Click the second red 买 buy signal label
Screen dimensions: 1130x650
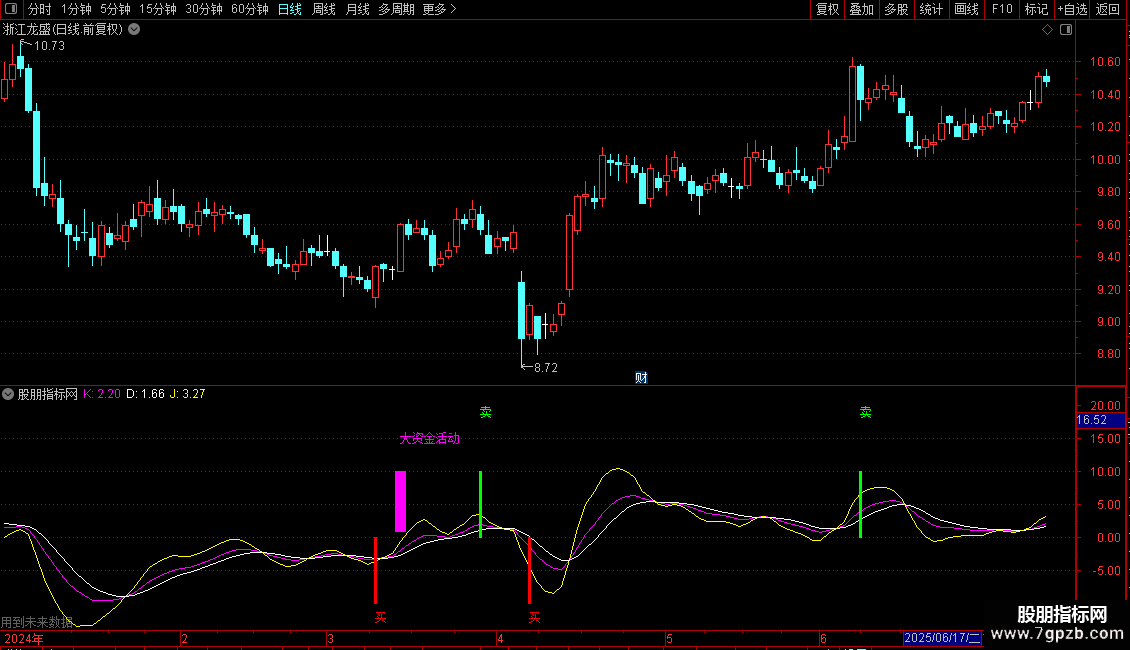pos(534,618)
